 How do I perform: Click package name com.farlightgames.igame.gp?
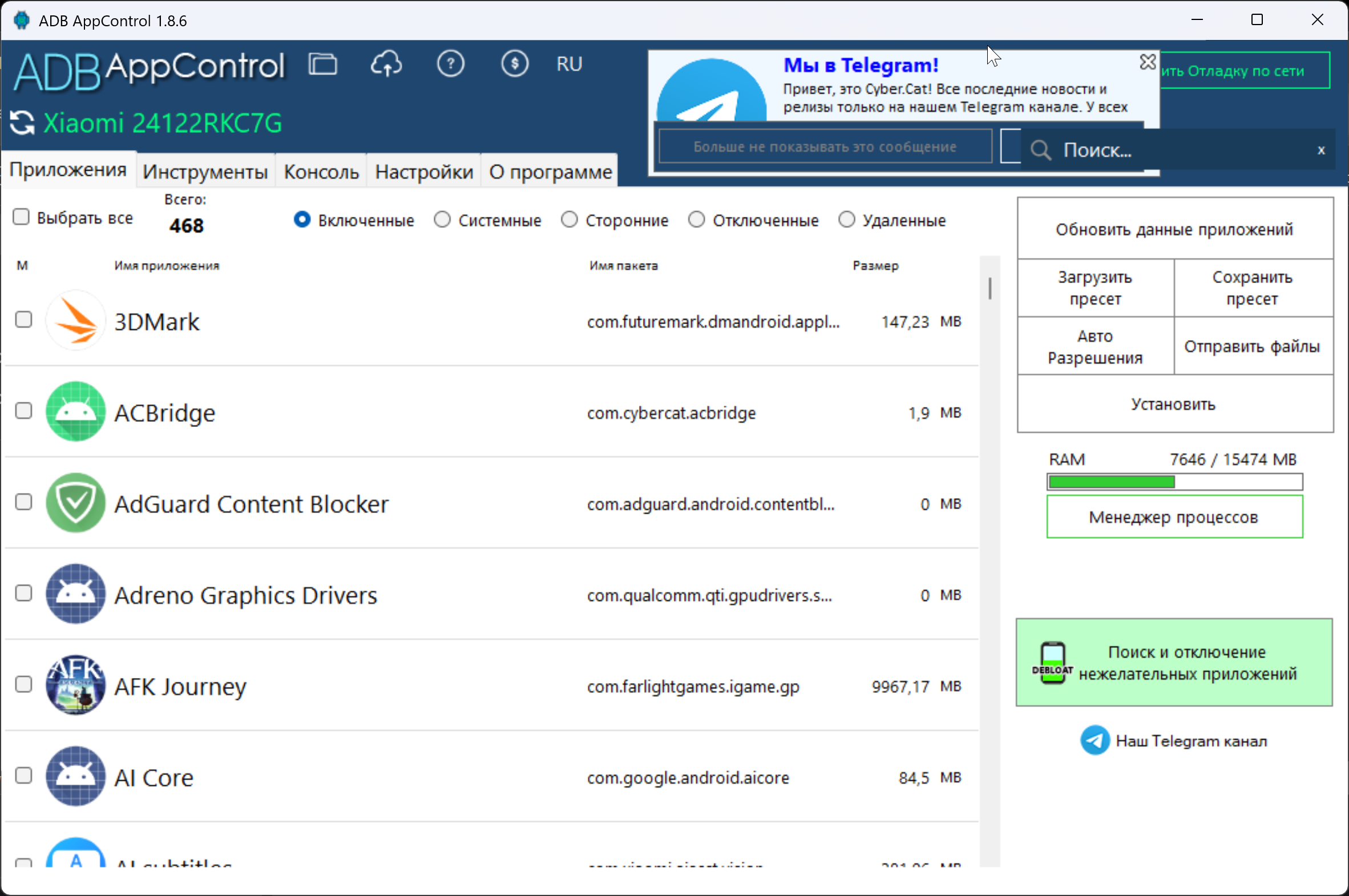693,687
